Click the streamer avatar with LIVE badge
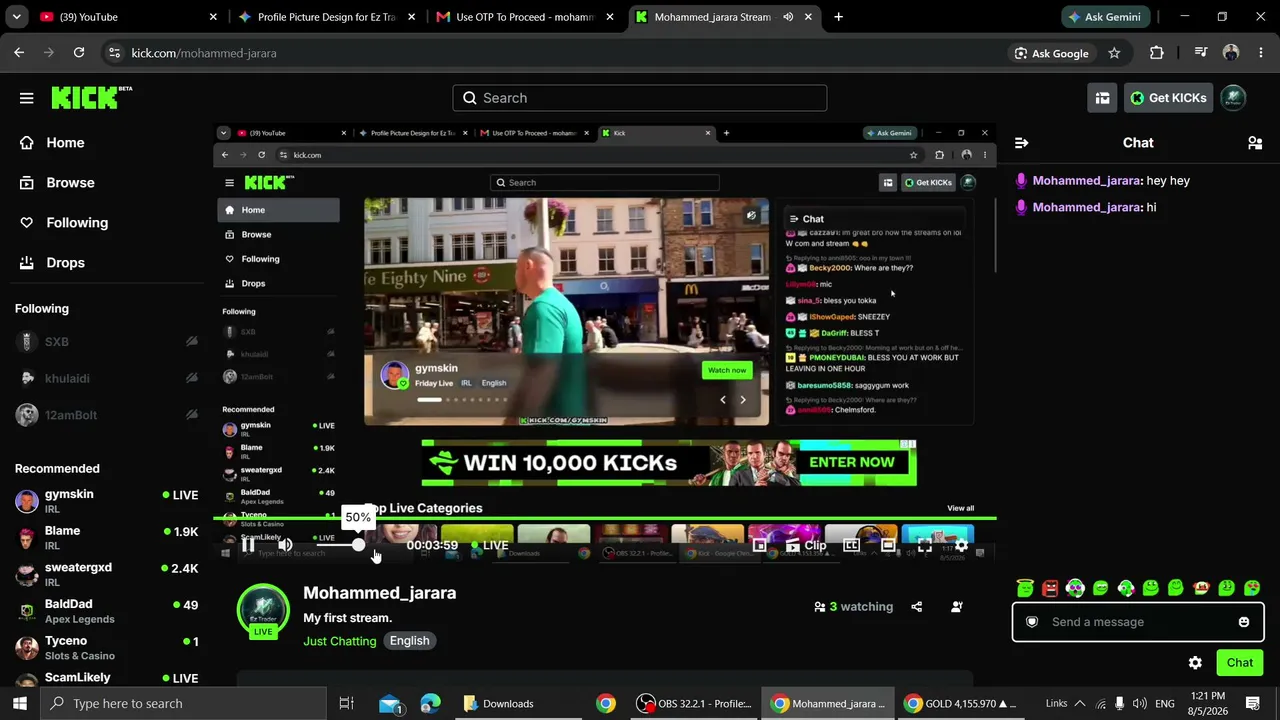Image resolution: width=1280 pixels, height=720 pixels. (263, 611)
